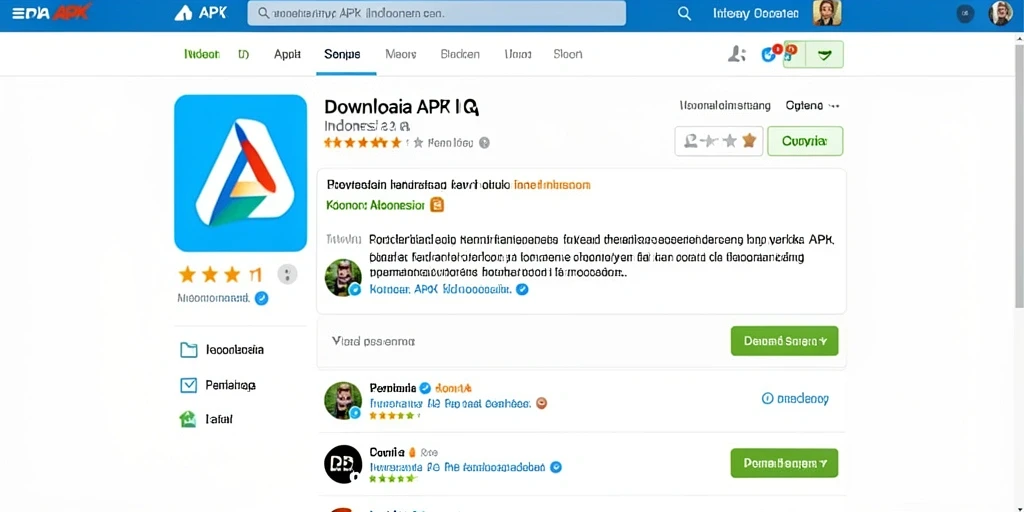Click the white magnifier icon in blue header
This screenshot has height=512, width=1024.
(684, 13)
